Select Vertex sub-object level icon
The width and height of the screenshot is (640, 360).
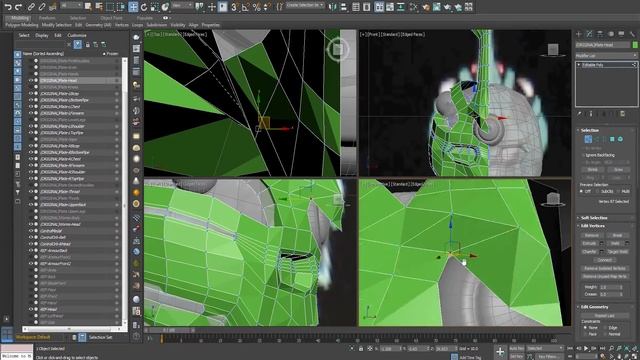pos(588,139)
